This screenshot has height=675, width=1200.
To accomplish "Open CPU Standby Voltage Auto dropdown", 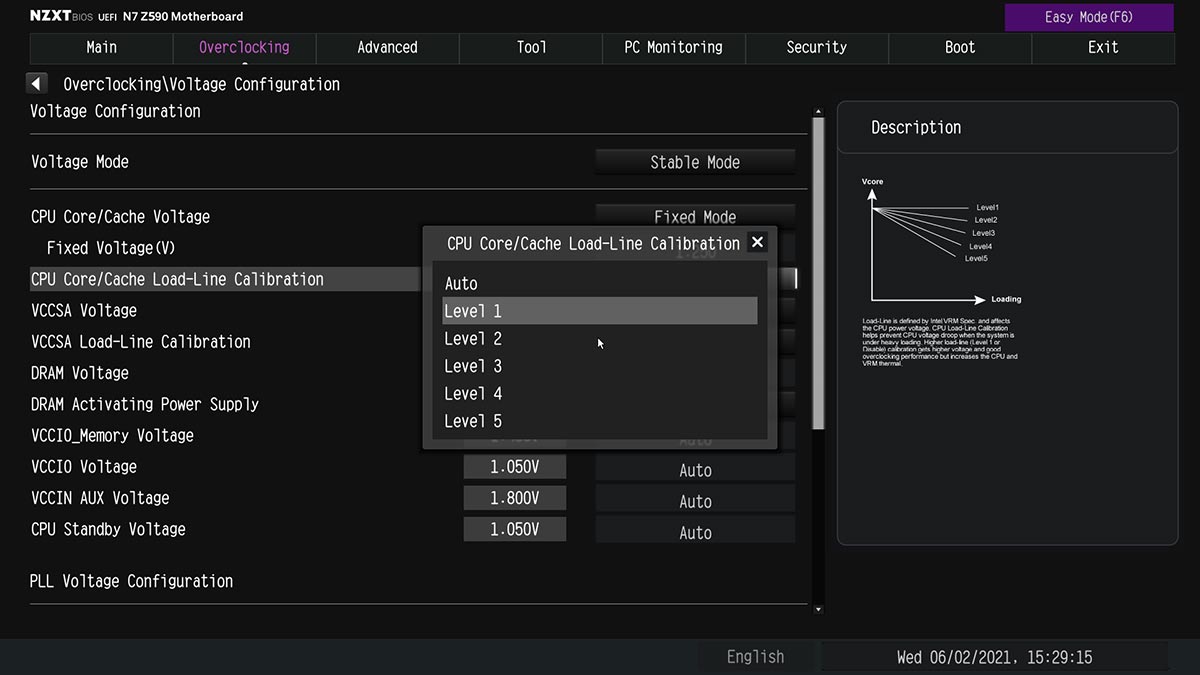I will [695, 532].
